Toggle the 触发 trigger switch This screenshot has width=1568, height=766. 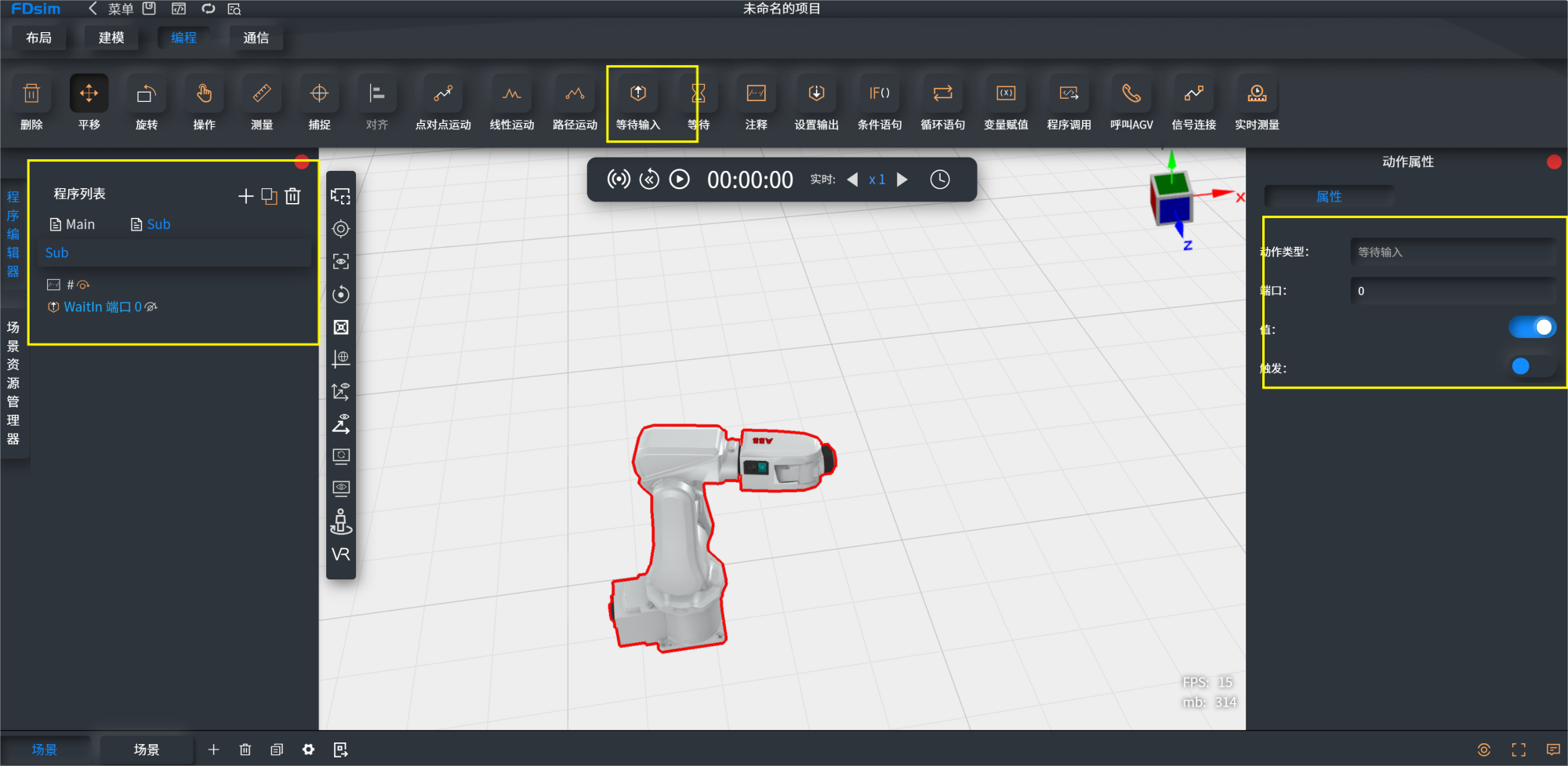[1533, 366]
